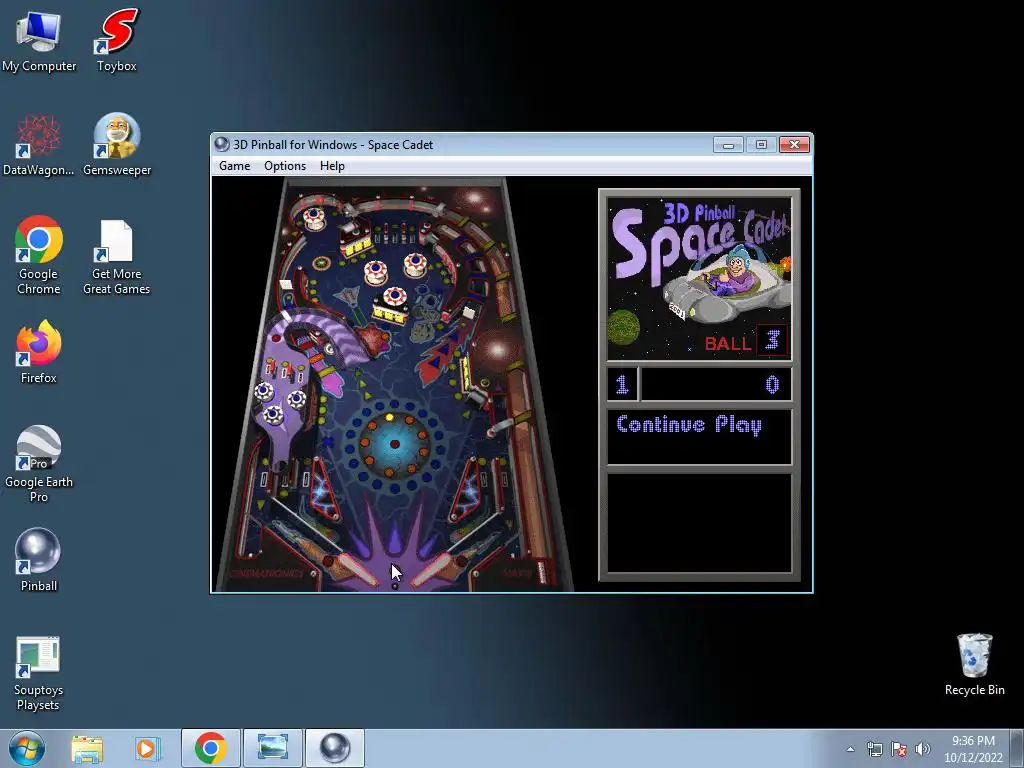Select the Toybox desktop shortcut

tap(117, 40)
